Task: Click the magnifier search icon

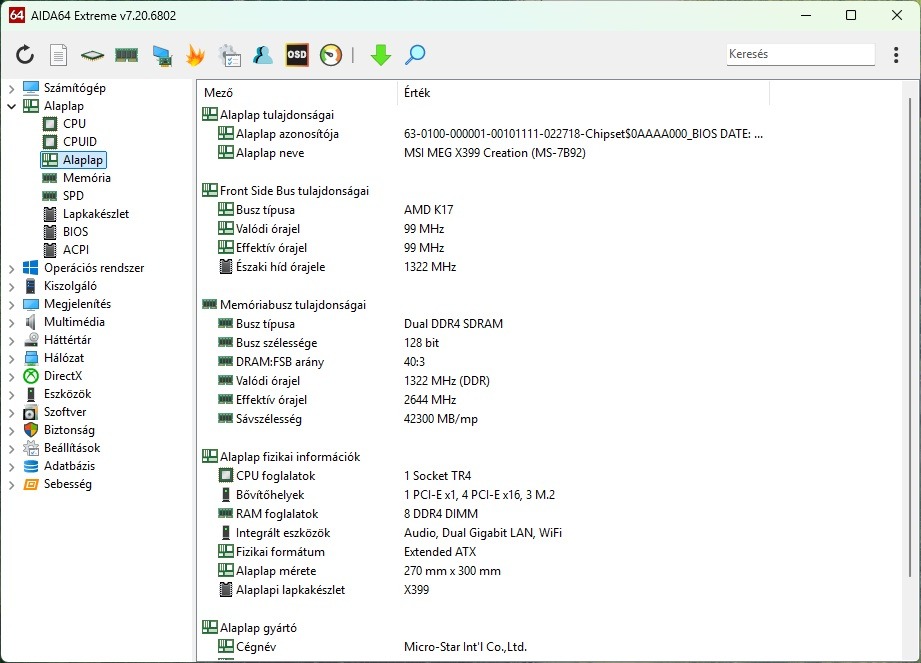Action: point(415,55)
